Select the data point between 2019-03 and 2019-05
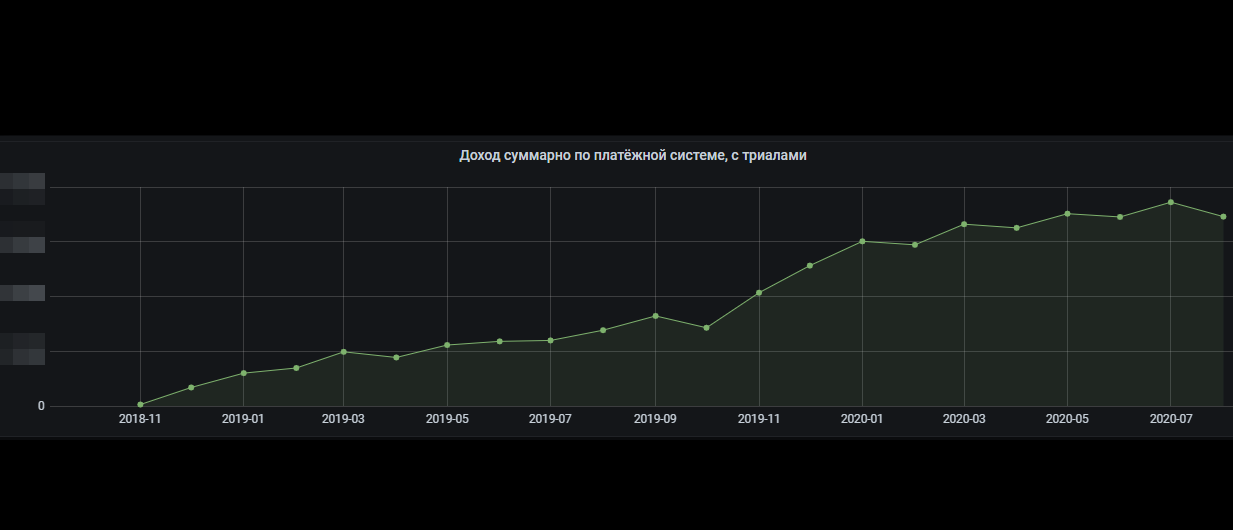Image resolution: width=1233 pixels, height=530 pixels. pyautogui.click(x=396, y=357)
